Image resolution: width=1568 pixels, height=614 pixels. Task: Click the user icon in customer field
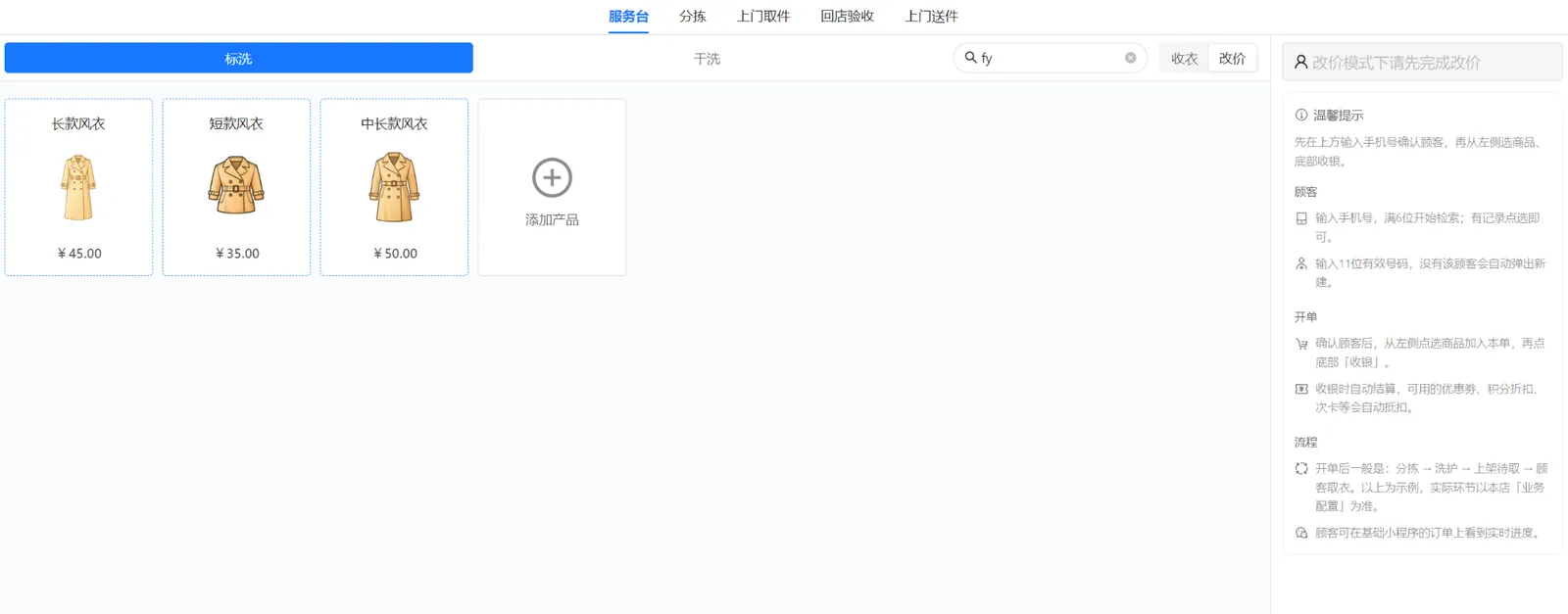(x=1300, y=62)
